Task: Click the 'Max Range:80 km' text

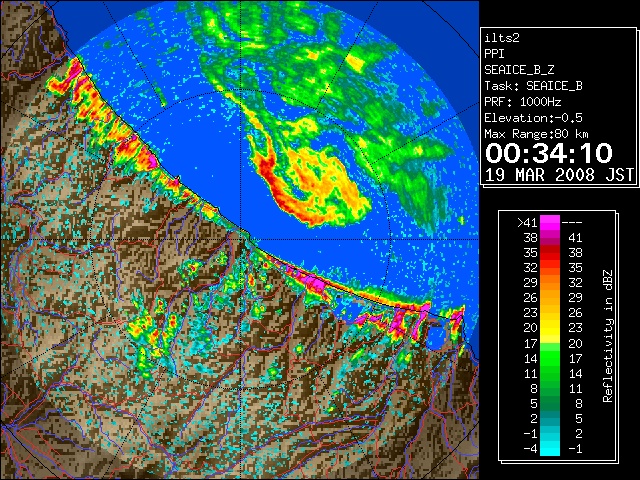Action: [536, 134]
